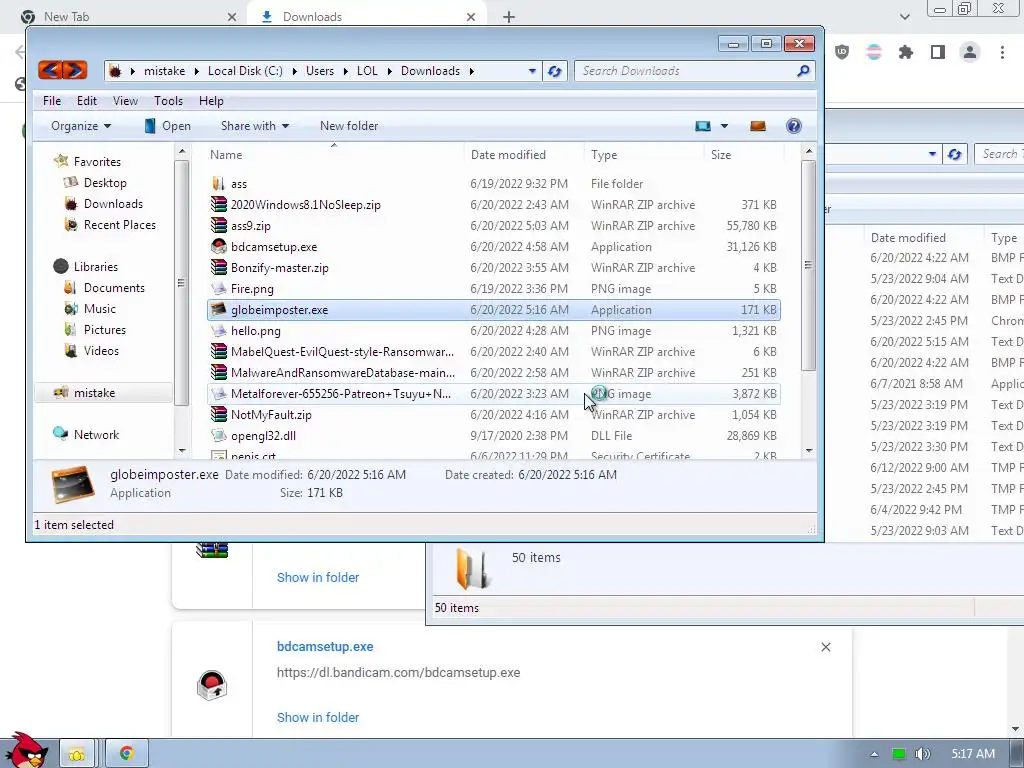Click the file list vertical scrollbar thumb
The image size is (1024, 768).
(x=808, y=264)
